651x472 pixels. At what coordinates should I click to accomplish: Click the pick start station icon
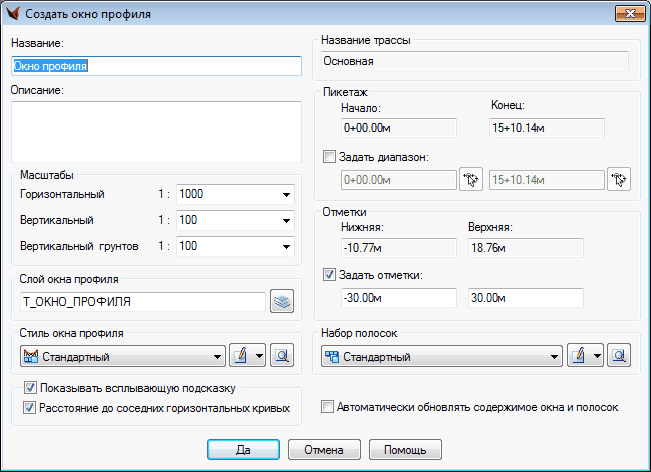[x=470, y=180]
